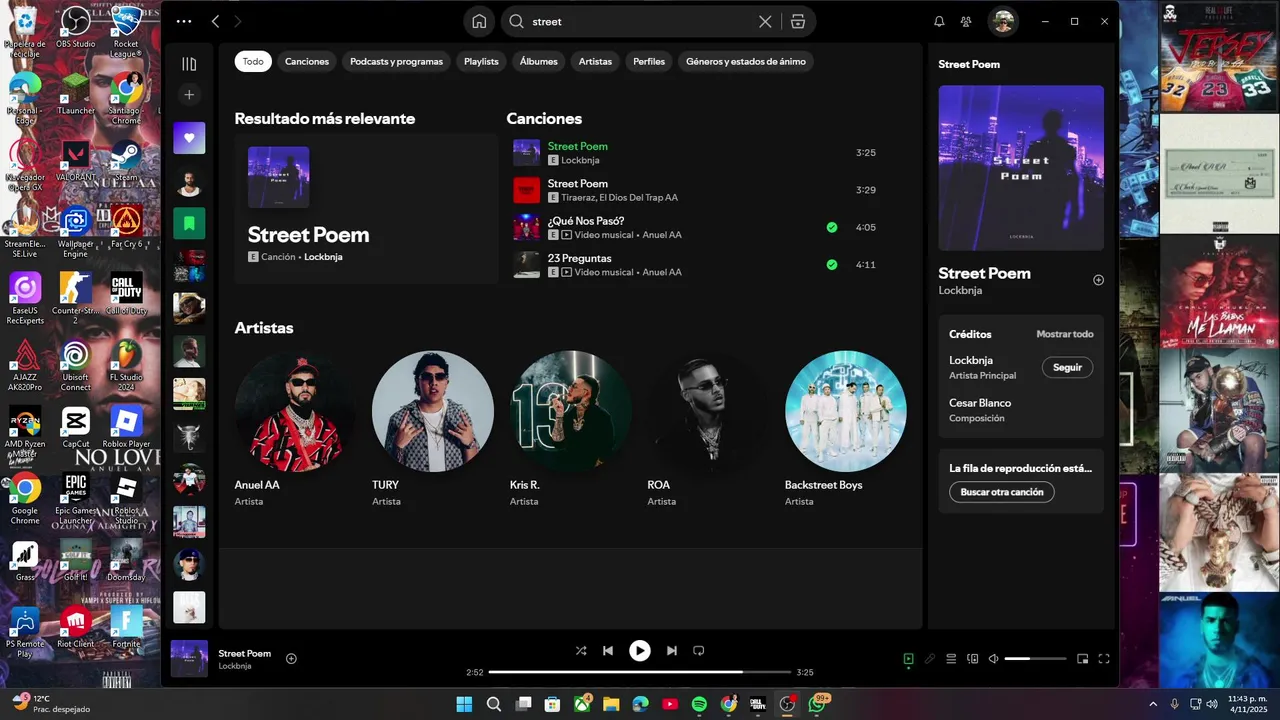Viewport: 1280px width, 720px height.
Task: Click album art in bottom player bar
Action: pyautogui.click(x=189, y=659)
